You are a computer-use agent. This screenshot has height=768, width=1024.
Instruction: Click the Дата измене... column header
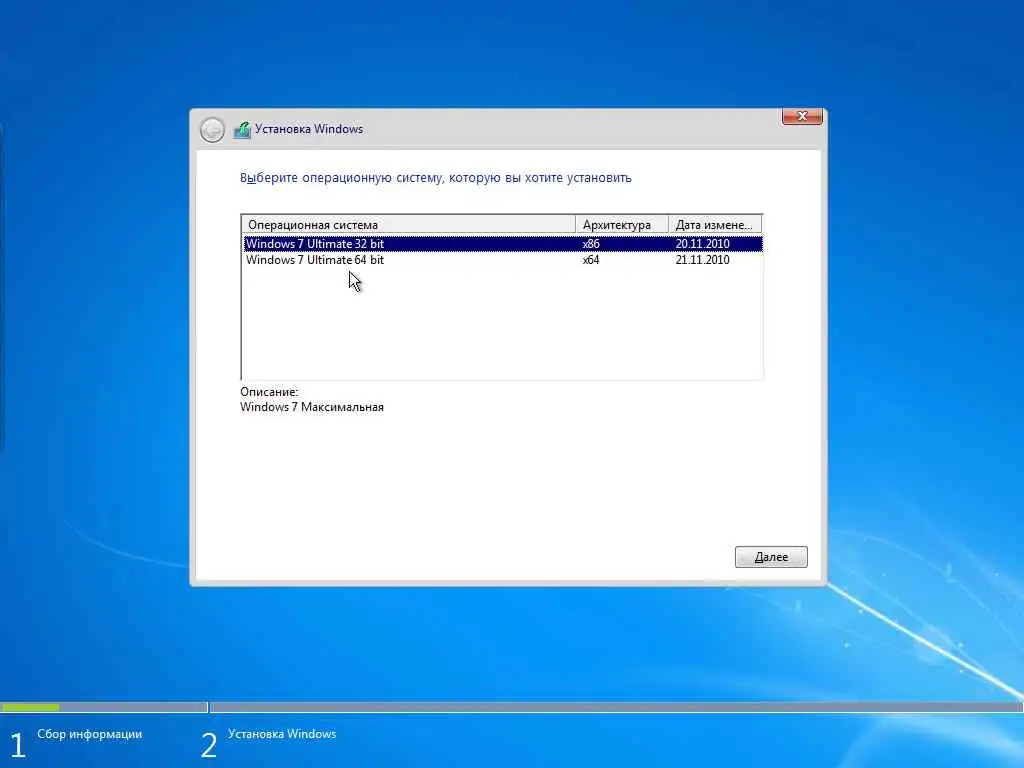click(715, 225)
